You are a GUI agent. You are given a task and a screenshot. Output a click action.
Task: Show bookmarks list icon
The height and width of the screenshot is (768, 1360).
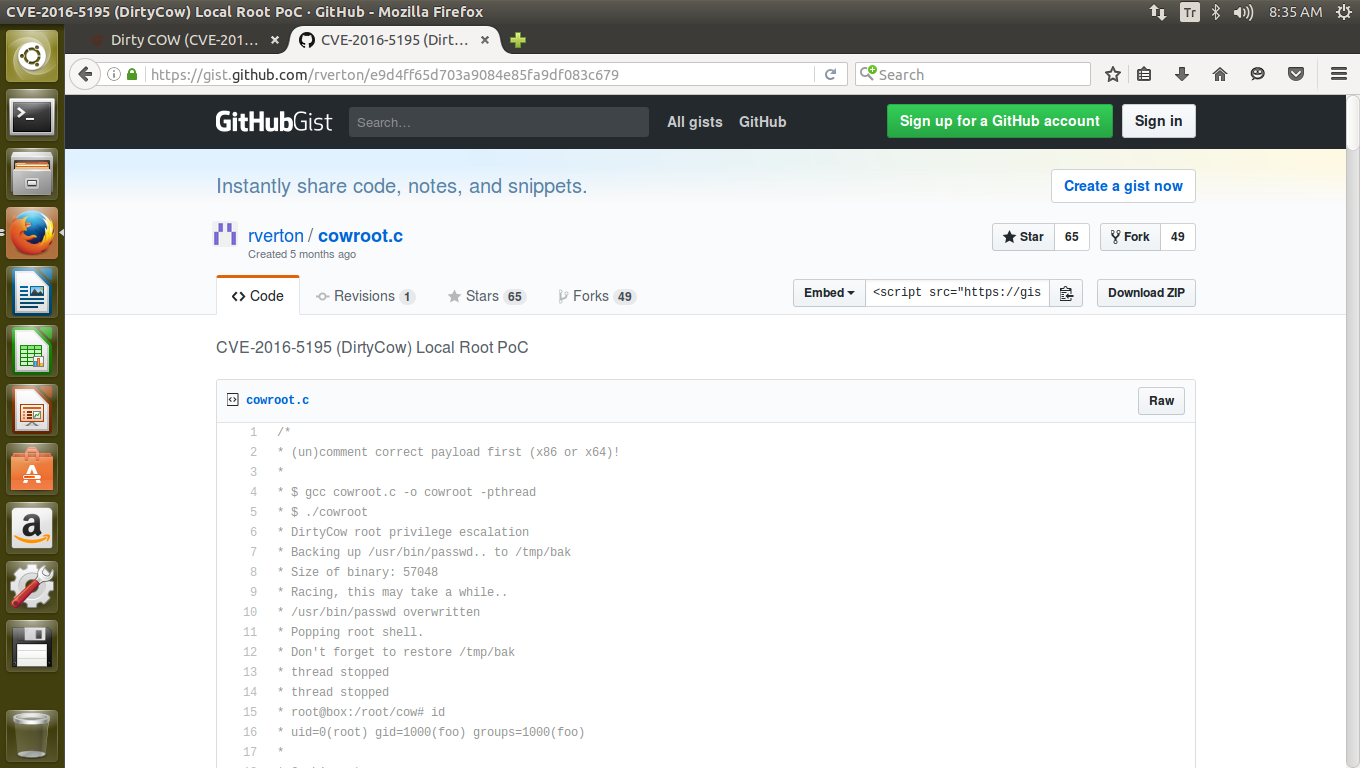click(x=1145, y=74)
